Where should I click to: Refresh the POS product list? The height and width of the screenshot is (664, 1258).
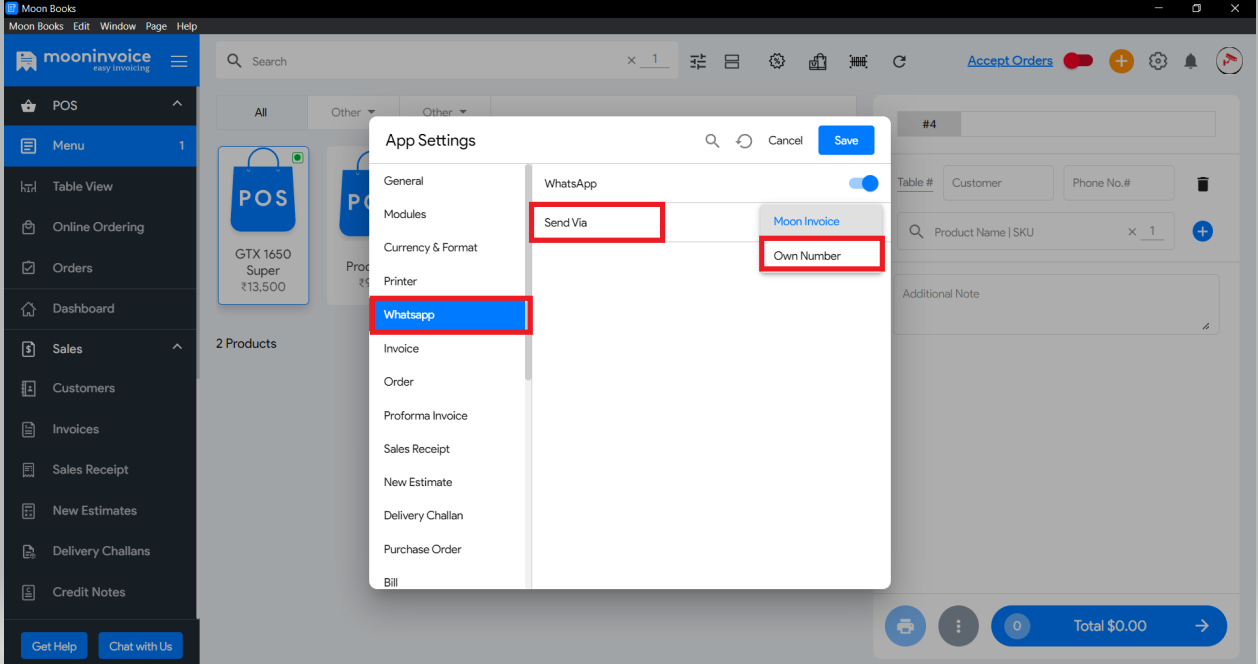tap(899, 61)
